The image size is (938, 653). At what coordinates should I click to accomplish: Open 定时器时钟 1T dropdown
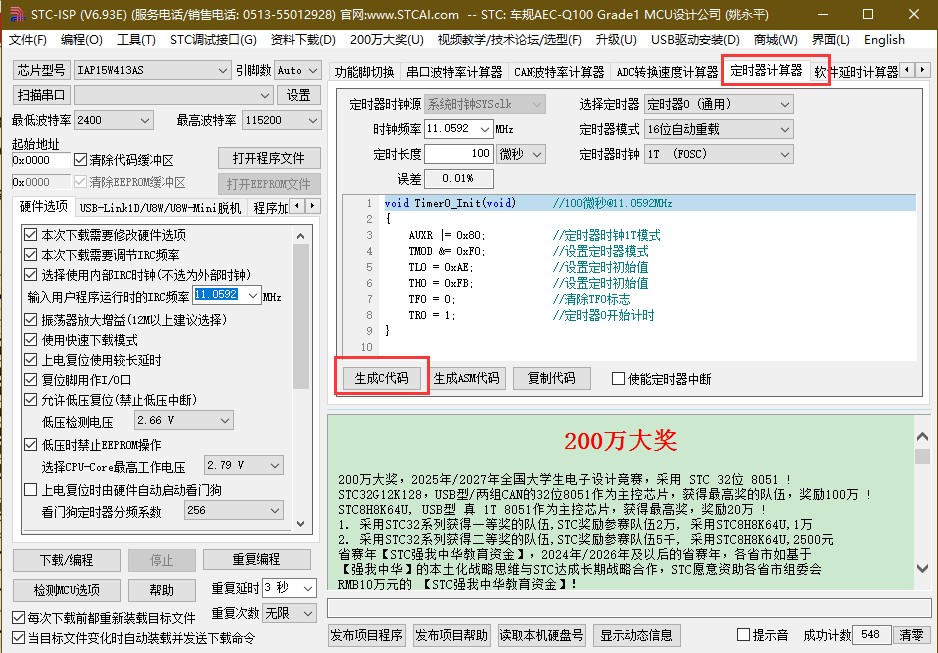(718, 154)
